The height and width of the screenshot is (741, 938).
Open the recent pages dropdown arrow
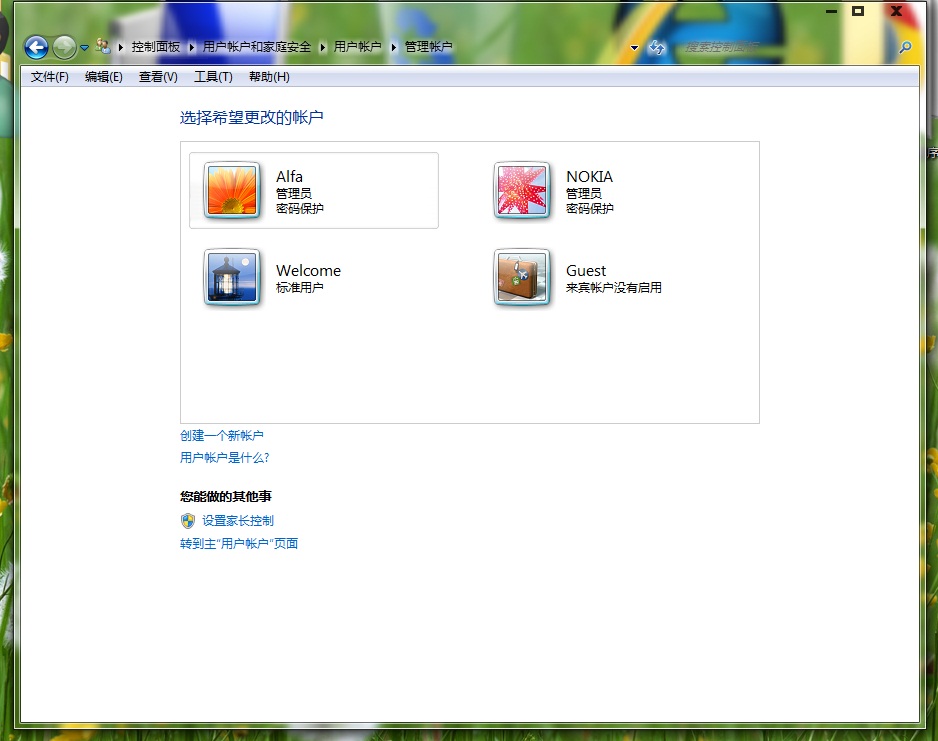point(85,48)
